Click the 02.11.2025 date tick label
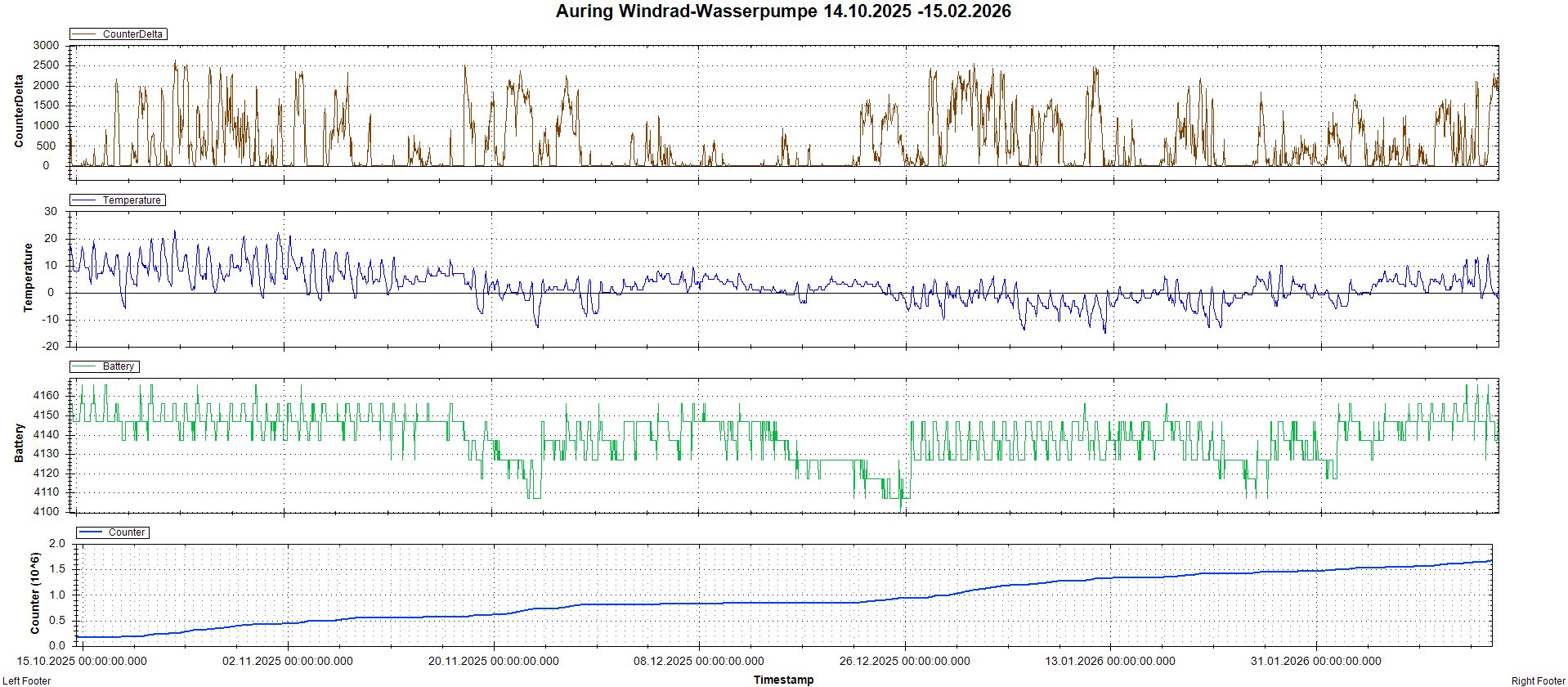Image resolution: width=1568 pixels, height=687 pixels. tap(288, 661)
